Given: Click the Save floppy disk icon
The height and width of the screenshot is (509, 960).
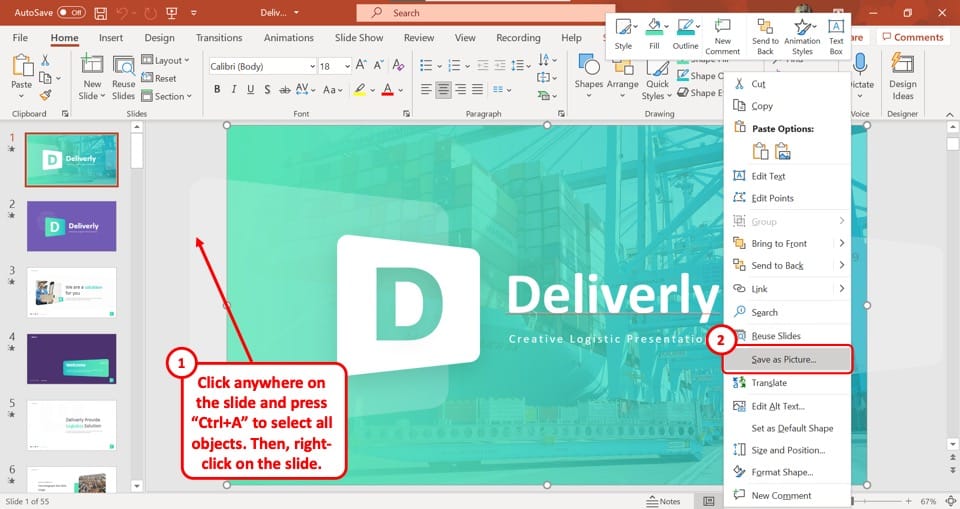Looking at the screenshot, I should [101, 12].
